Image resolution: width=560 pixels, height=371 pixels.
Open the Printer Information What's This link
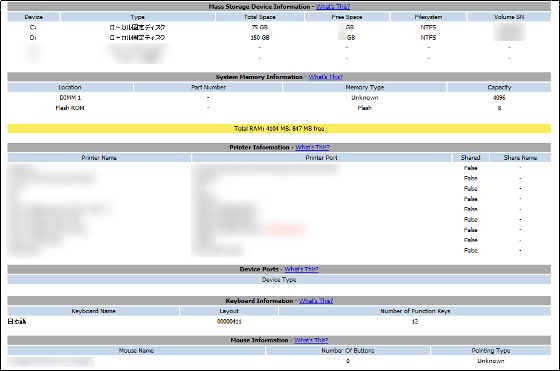(312, 147)
